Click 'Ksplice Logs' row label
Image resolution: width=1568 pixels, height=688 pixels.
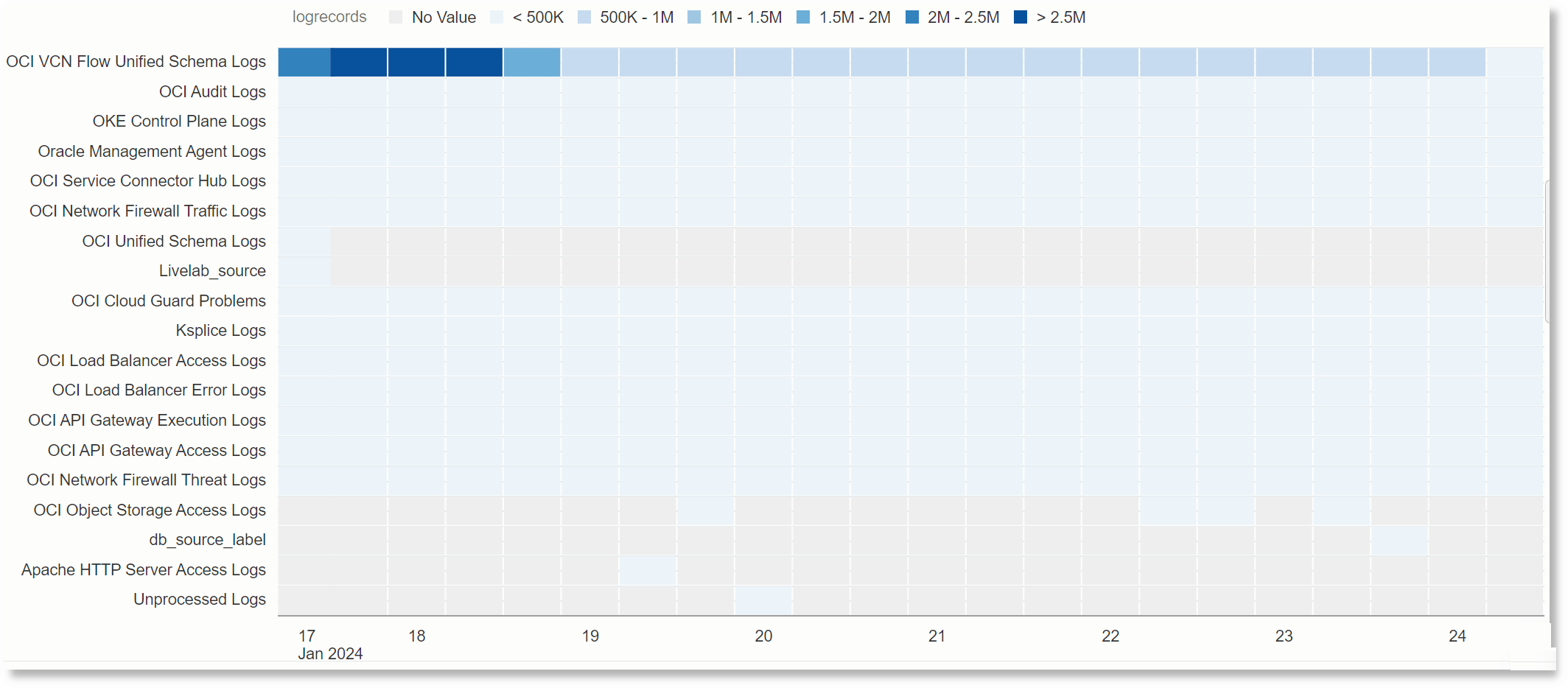coord(220,330)
